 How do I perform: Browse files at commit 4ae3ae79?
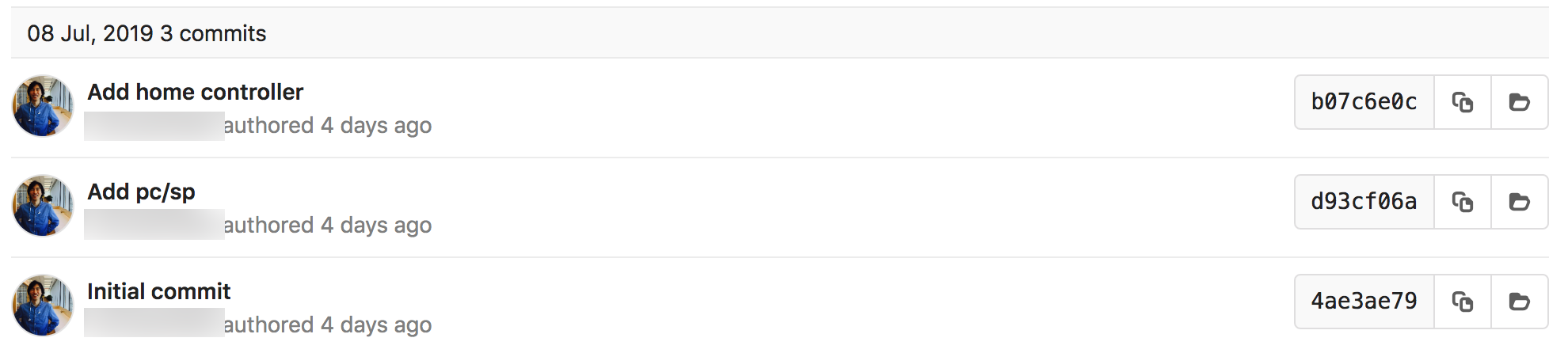tap(1519, 302)
